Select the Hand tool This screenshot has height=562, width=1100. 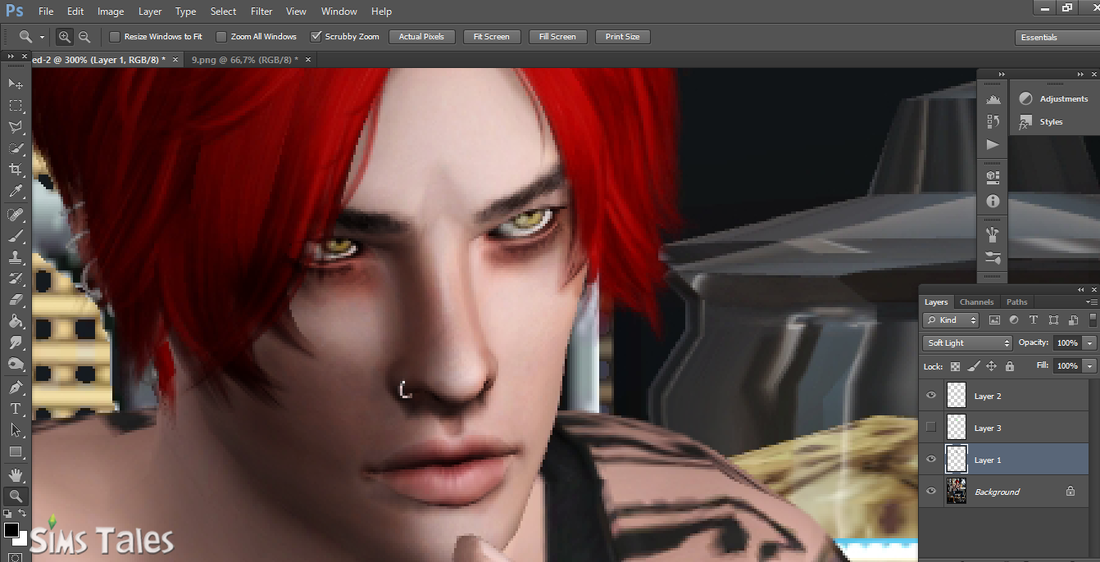[15, 475]
